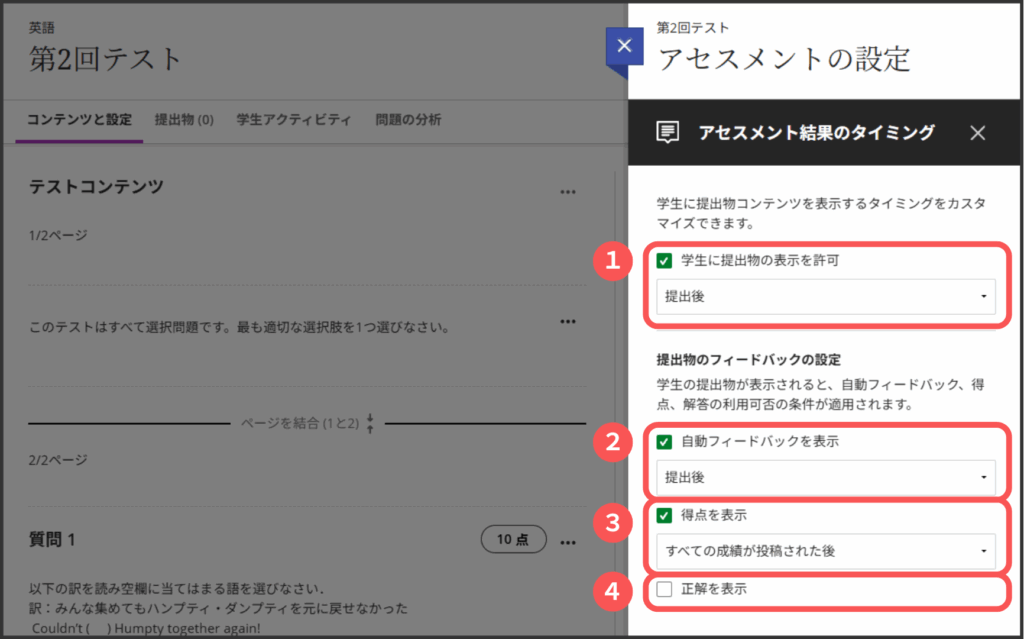The image size is (1024, 639).
Task: Close the アセスメント結果のタイミング header
Action: (977, 133)
